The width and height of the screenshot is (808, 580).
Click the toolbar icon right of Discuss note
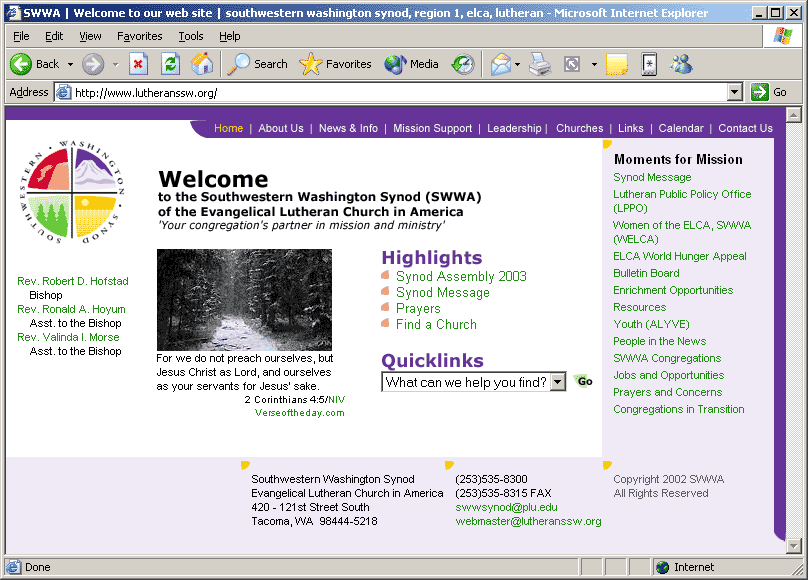pyautogui.click(x=649, y=64)
